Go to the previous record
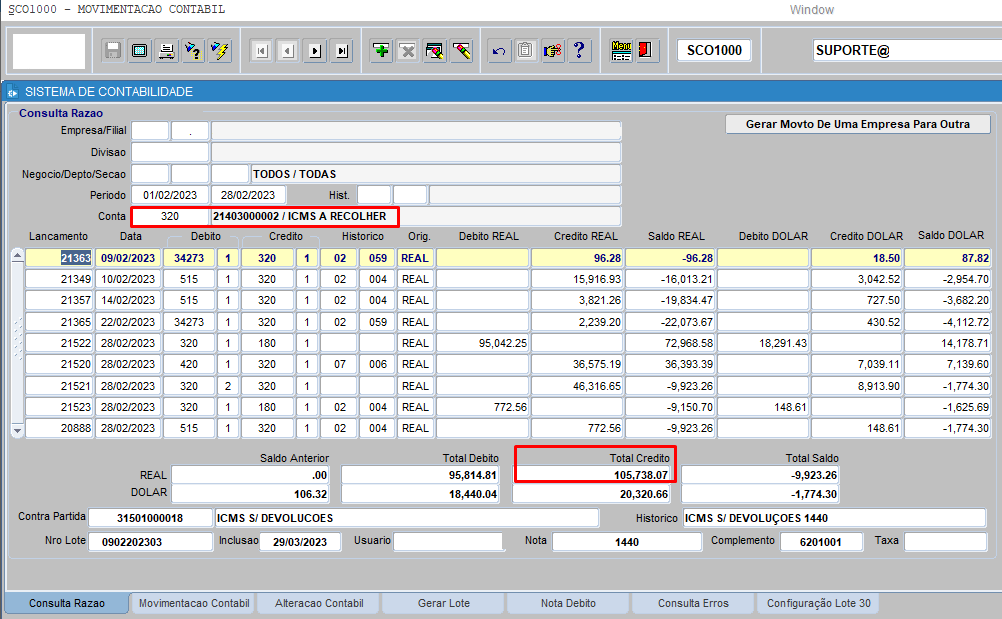The image size is (1002, 619). tap(288, 50)
